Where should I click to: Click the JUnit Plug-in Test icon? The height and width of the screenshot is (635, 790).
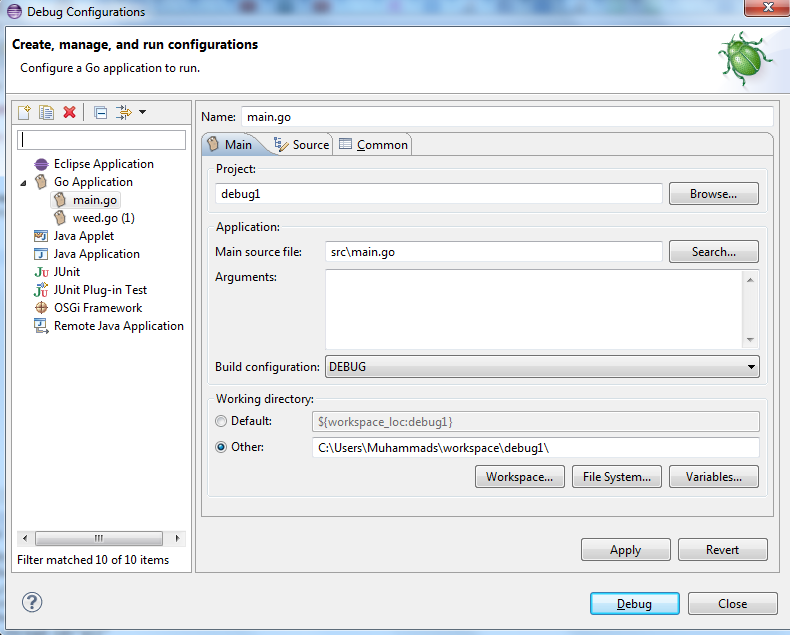coord(41,290)
